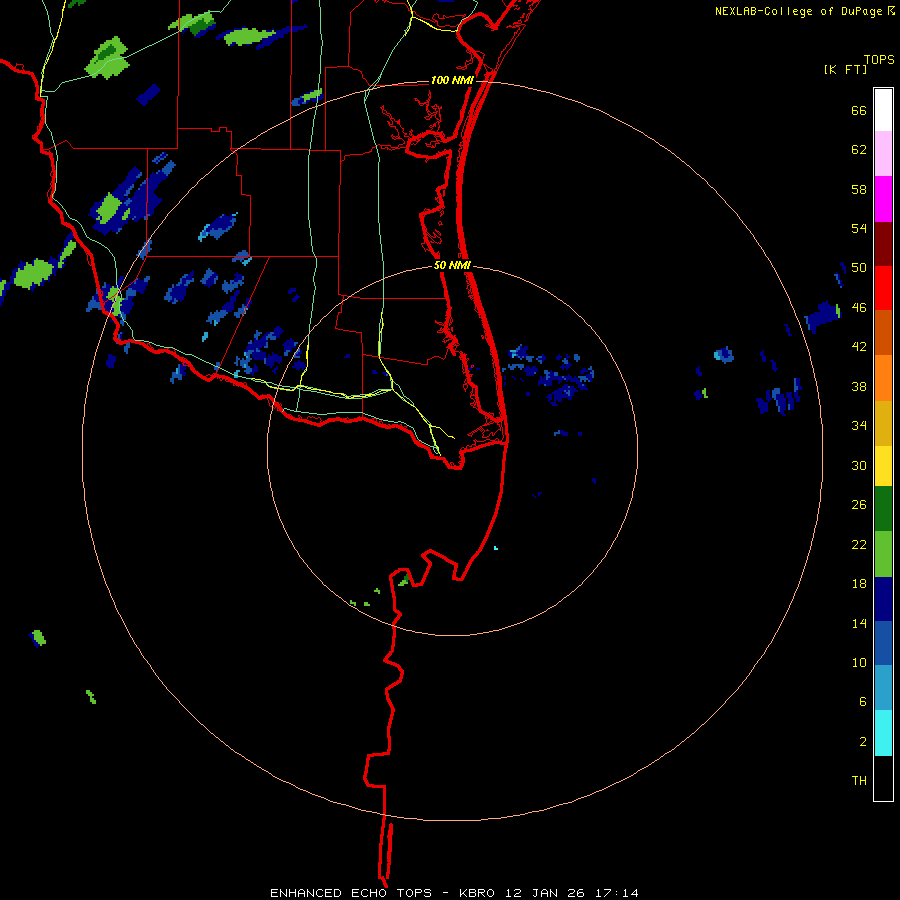Pick the magenta legend swatch
The width and height of the screenshot is (900, 900).
883,199
